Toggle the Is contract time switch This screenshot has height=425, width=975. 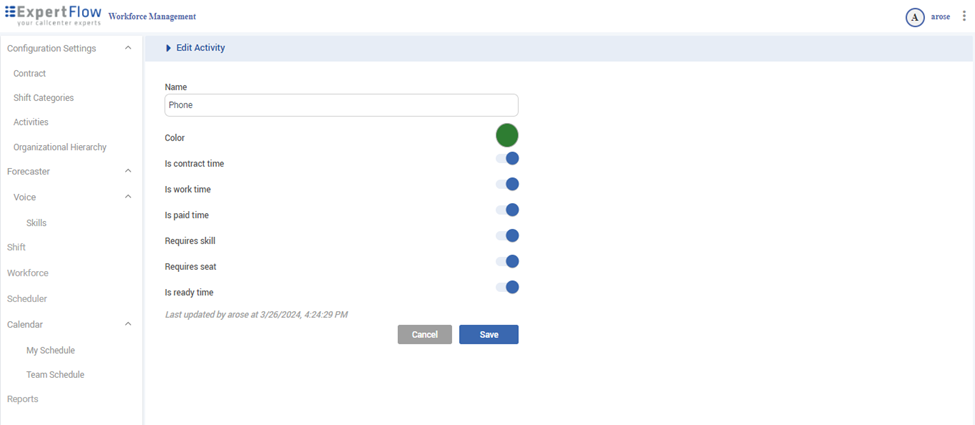click(508, 158)
